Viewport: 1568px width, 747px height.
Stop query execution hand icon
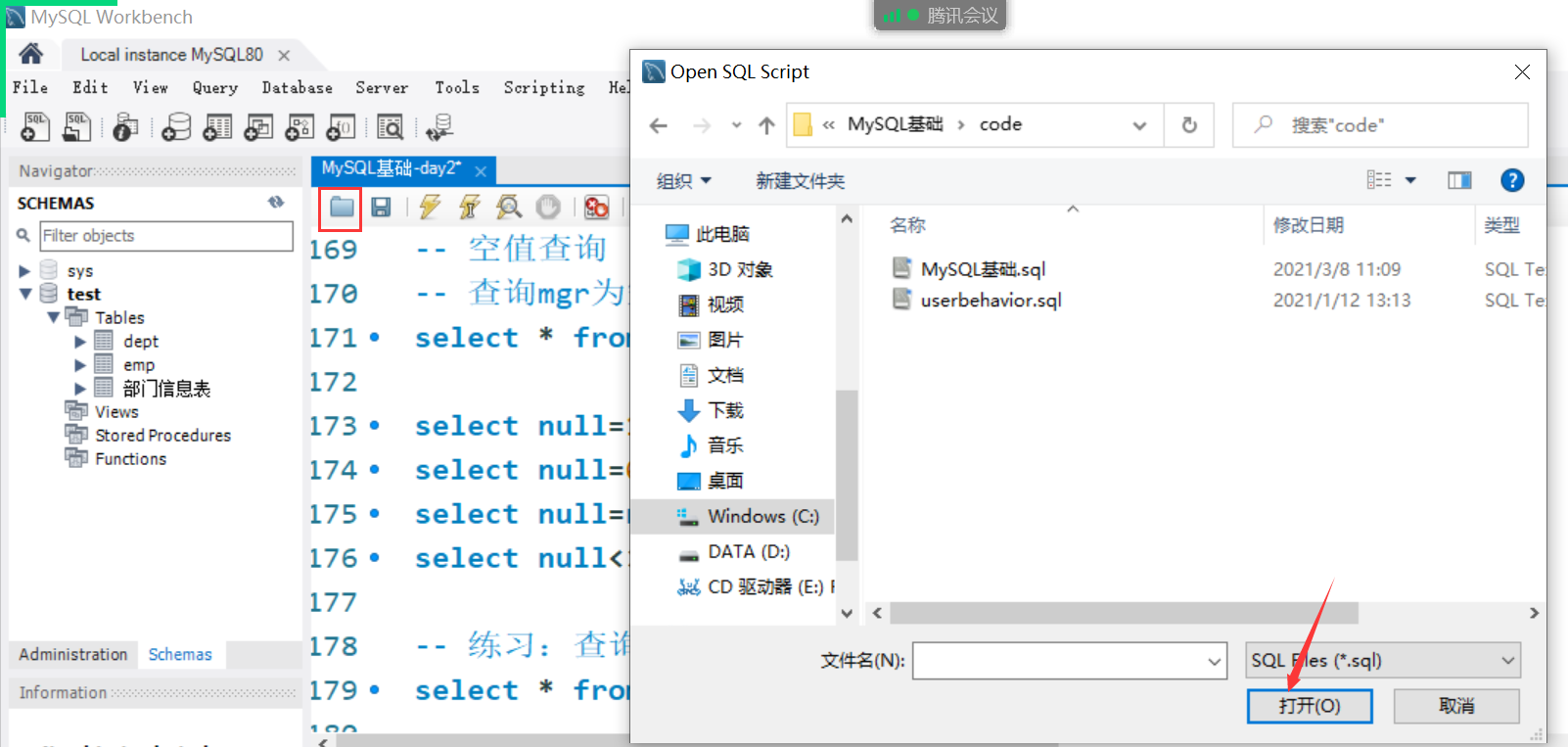(x=548, y=207)
